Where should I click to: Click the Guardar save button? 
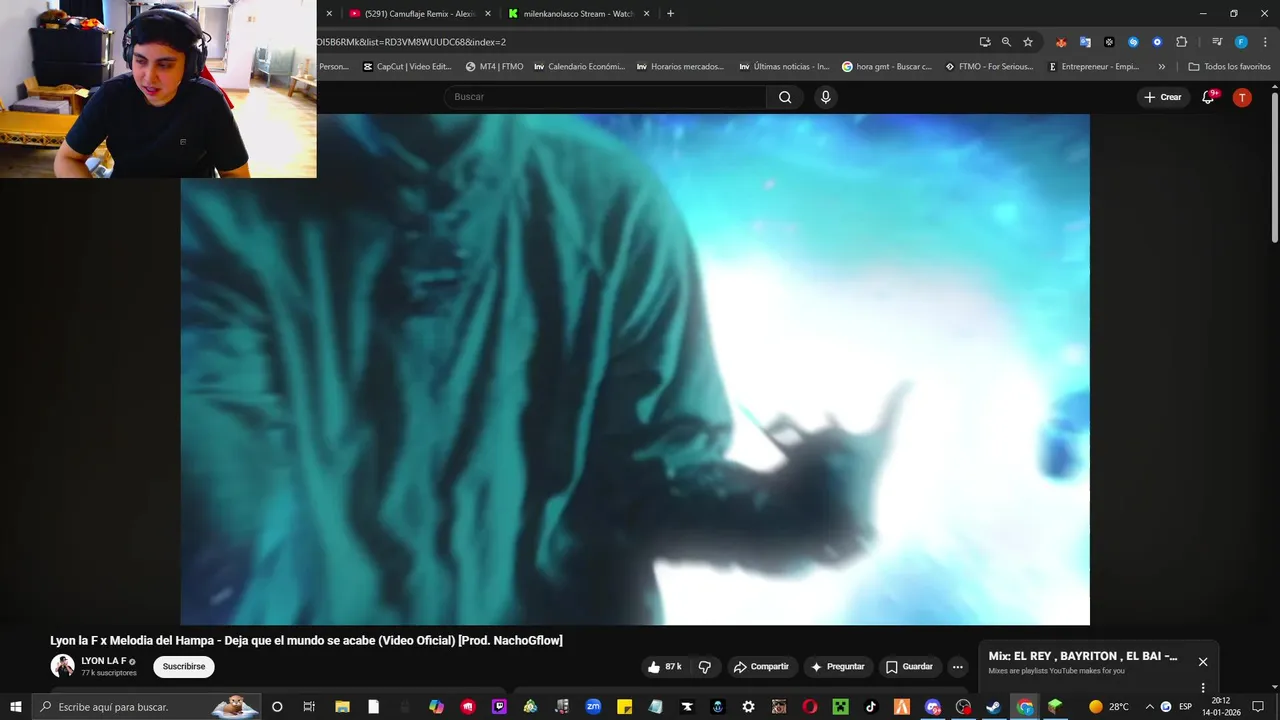point(909,667)
